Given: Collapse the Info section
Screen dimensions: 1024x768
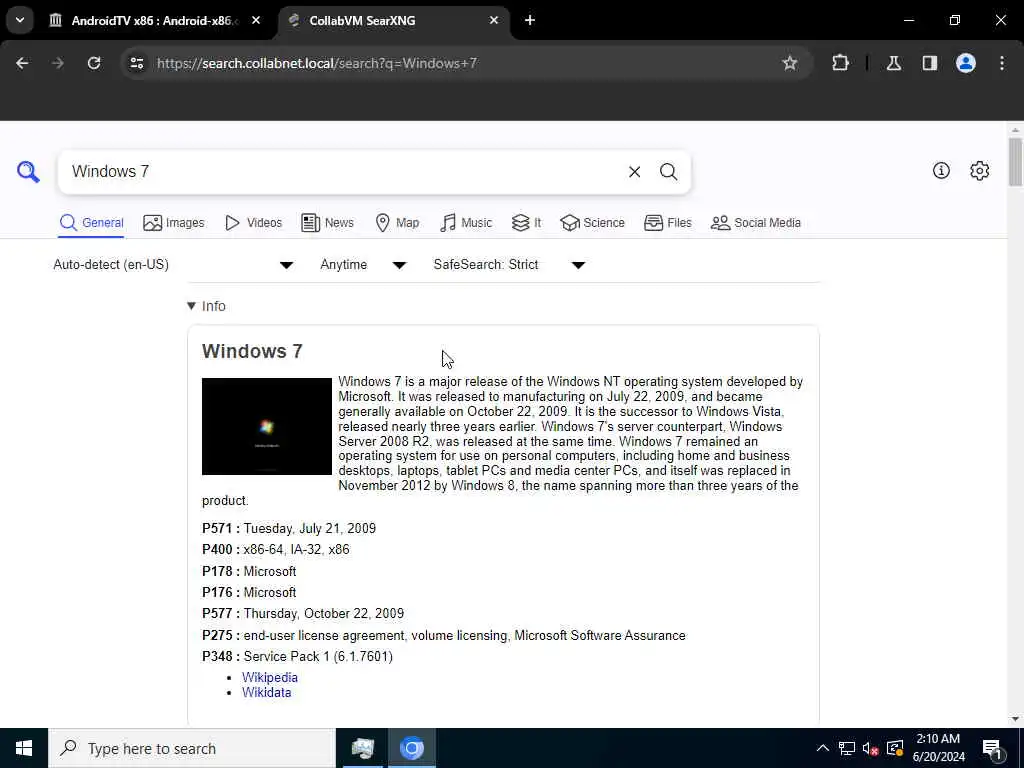Looking at the screenshot, I should tap(206, 306).
